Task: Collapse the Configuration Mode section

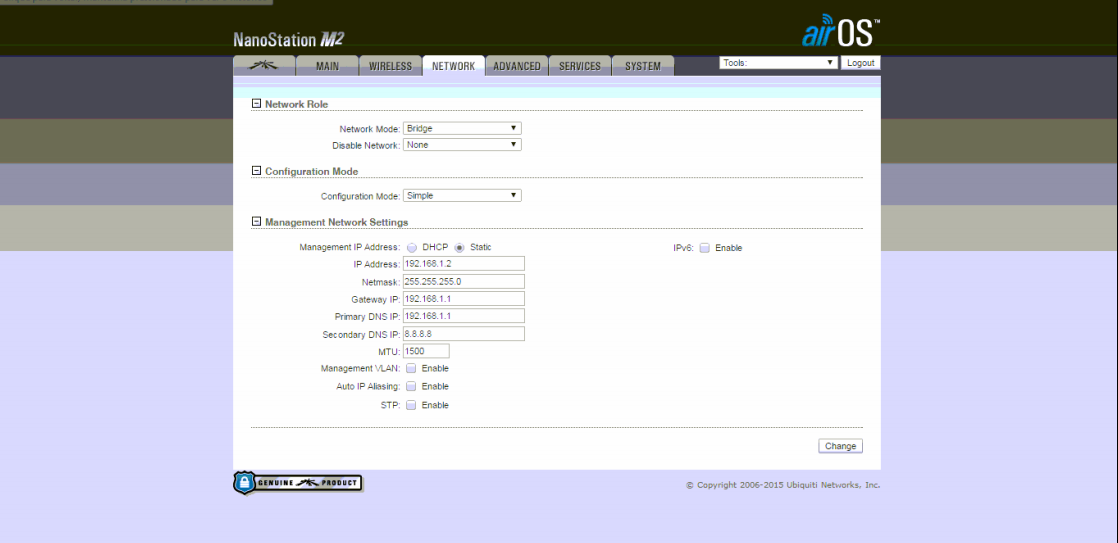Action: [257, 171]
